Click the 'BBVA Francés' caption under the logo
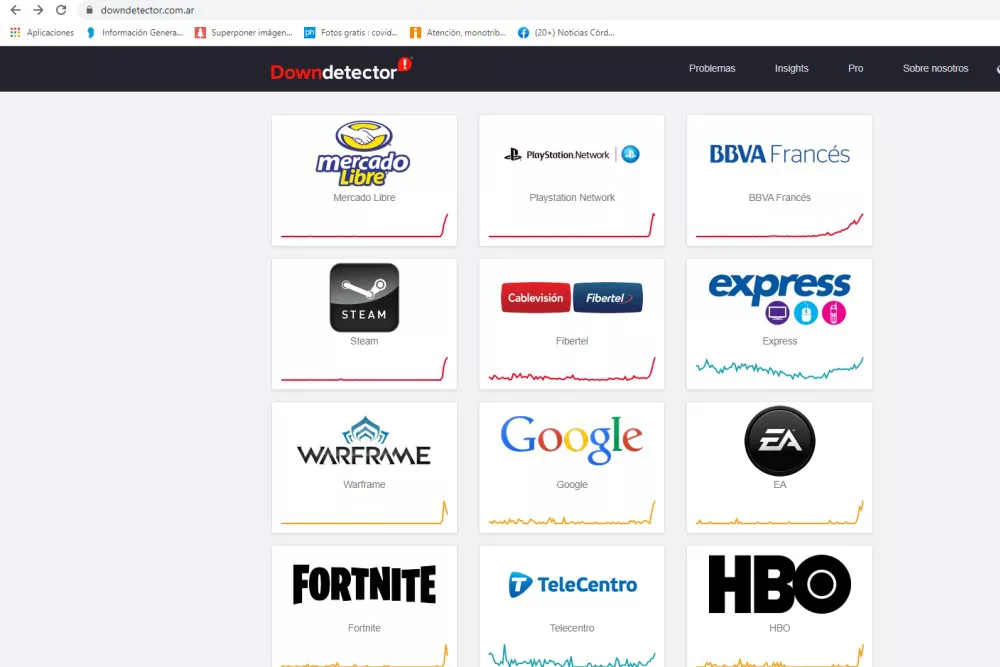1000x667 pixels. pyautogui.click(x=779, y=198)
